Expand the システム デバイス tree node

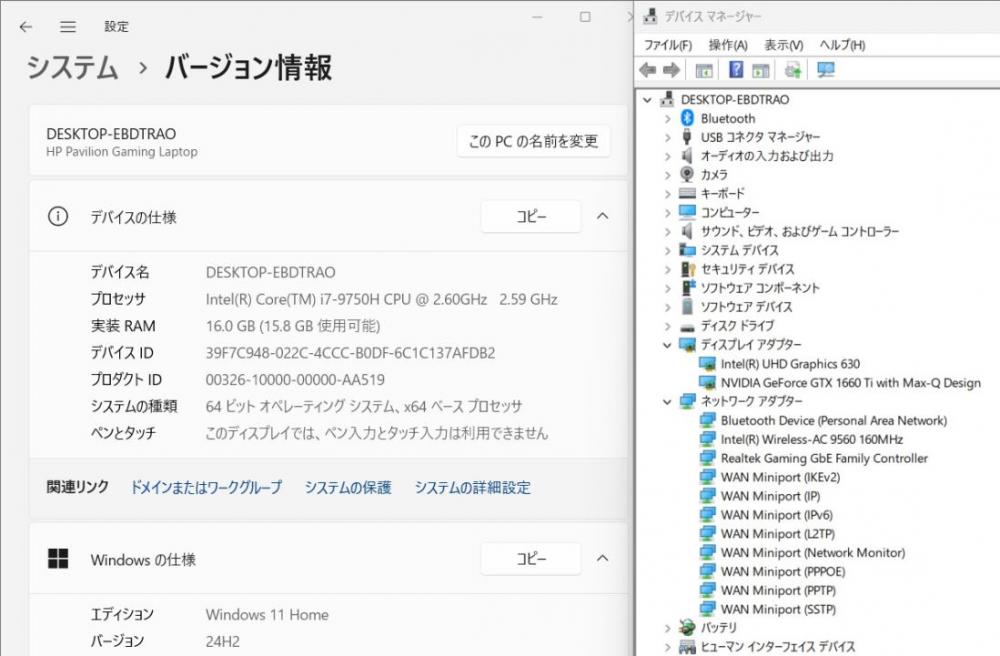click(668, 251)
